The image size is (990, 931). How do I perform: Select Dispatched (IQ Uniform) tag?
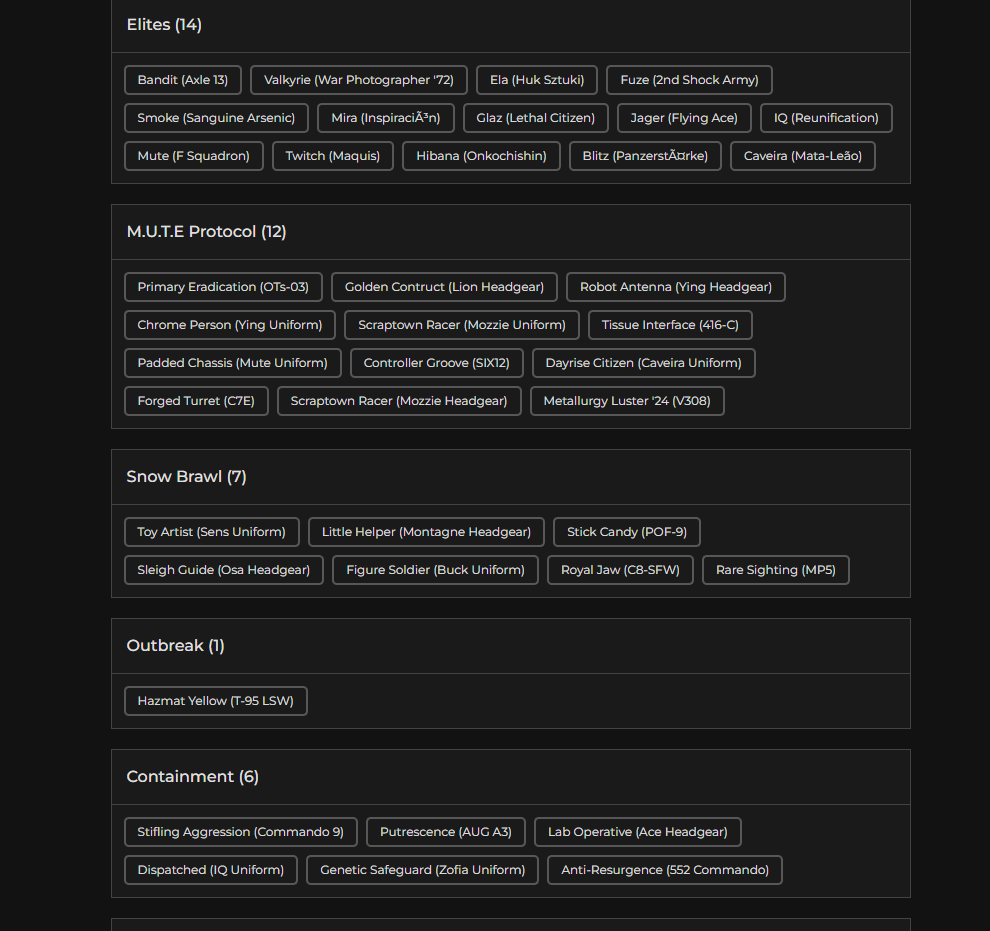click(211, 870)
